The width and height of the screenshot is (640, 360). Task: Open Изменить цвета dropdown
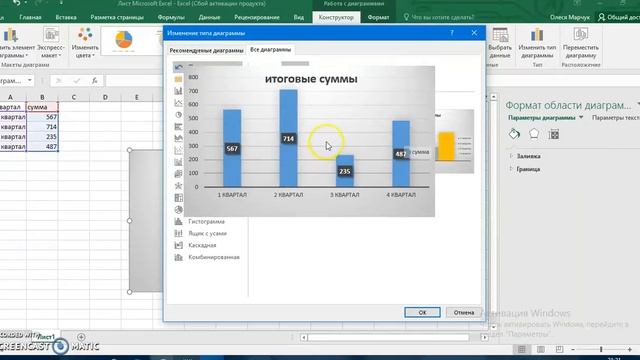click(x=85, y=43)
